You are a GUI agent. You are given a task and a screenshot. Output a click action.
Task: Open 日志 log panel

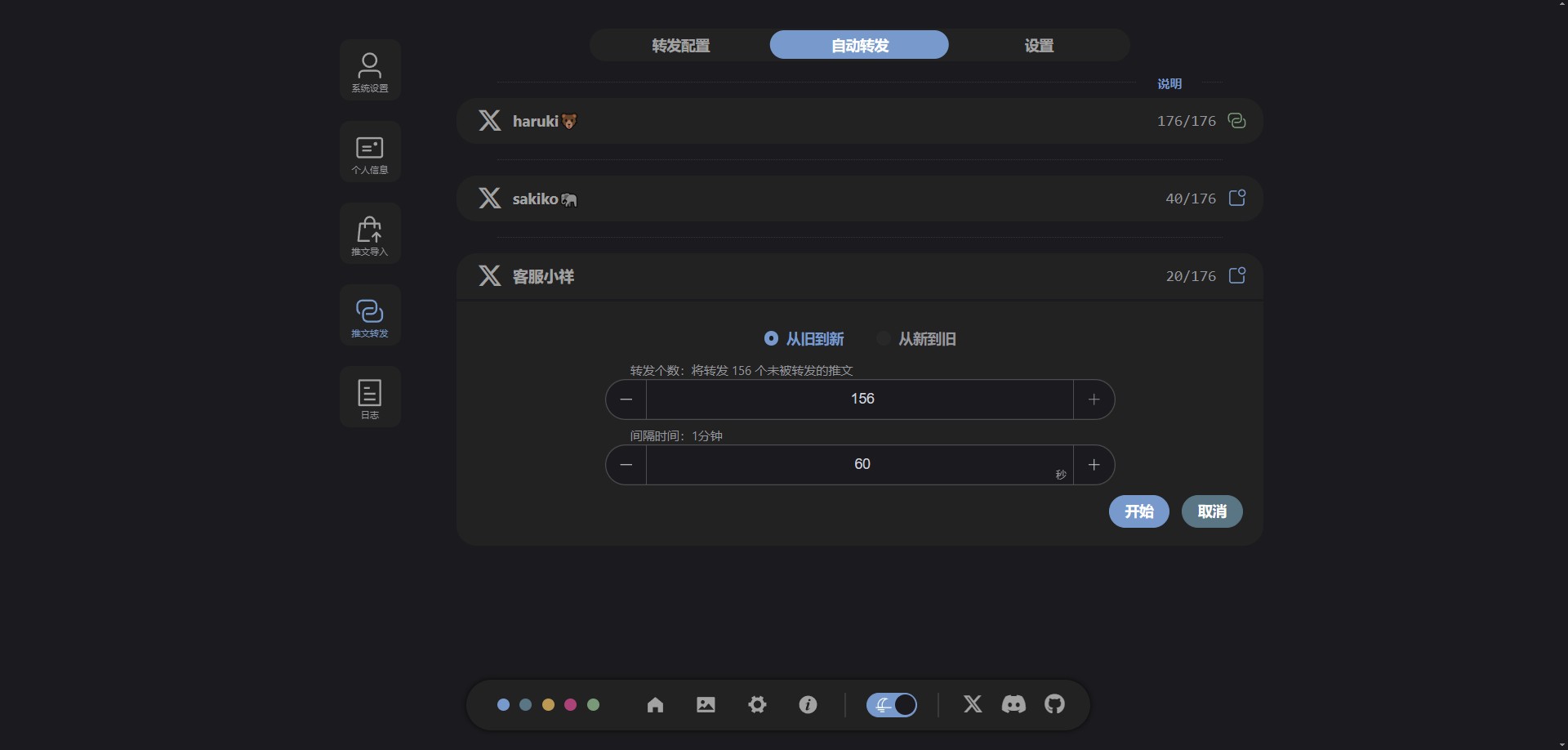(x=370, y=398)
